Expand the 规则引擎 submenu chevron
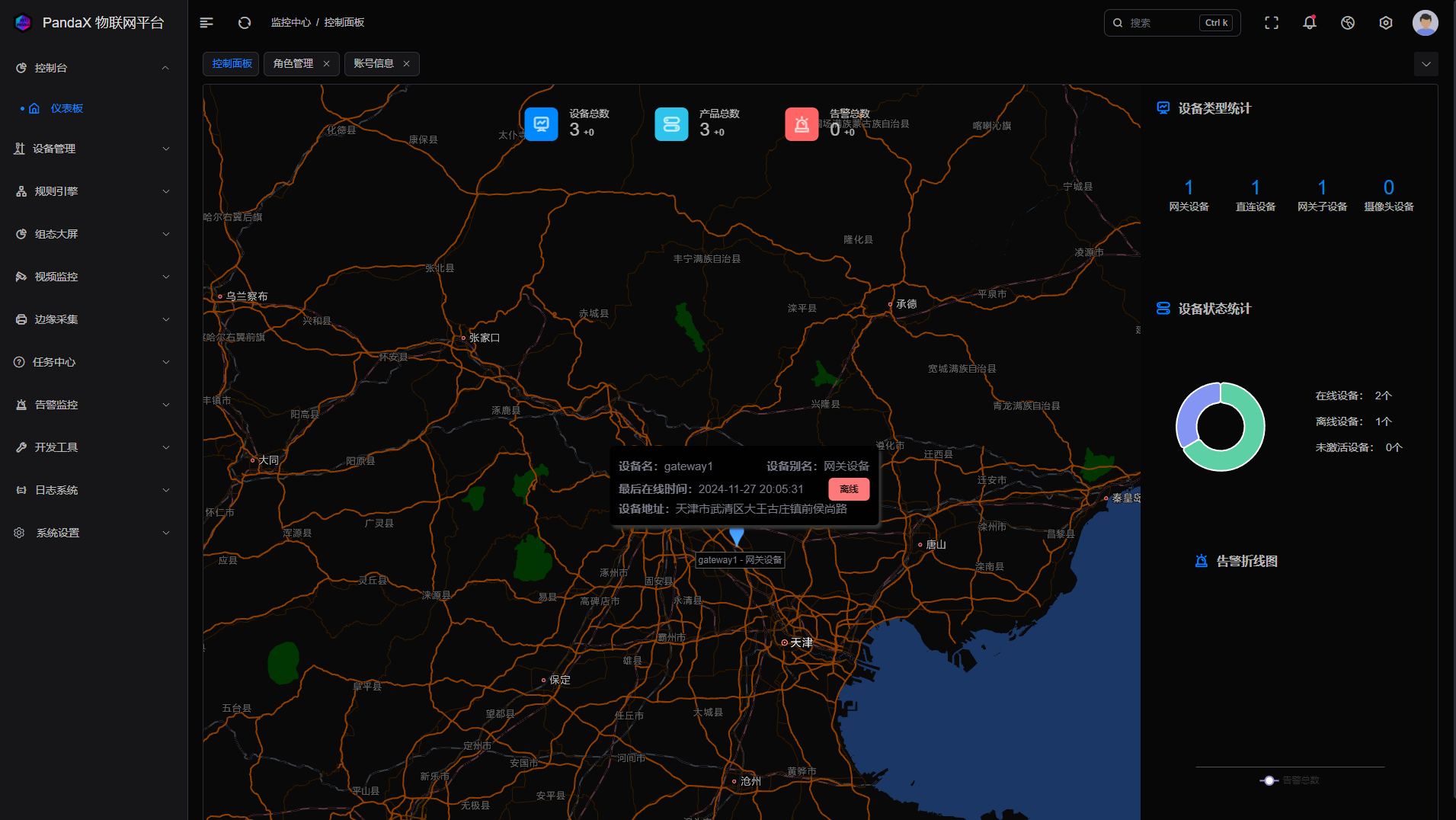Screen dimensions: 1456x820 coord(166,191)
